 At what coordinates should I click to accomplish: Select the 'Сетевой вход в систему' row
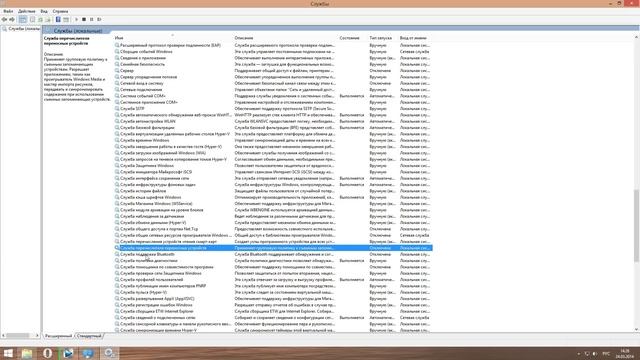273,83
